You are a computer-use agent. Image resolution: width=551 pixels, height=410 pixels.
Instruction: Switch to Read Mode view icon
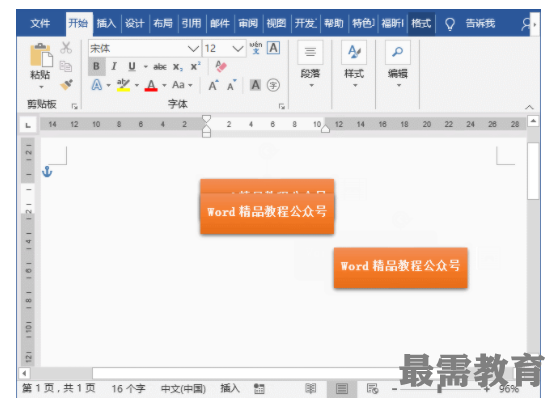311,389
